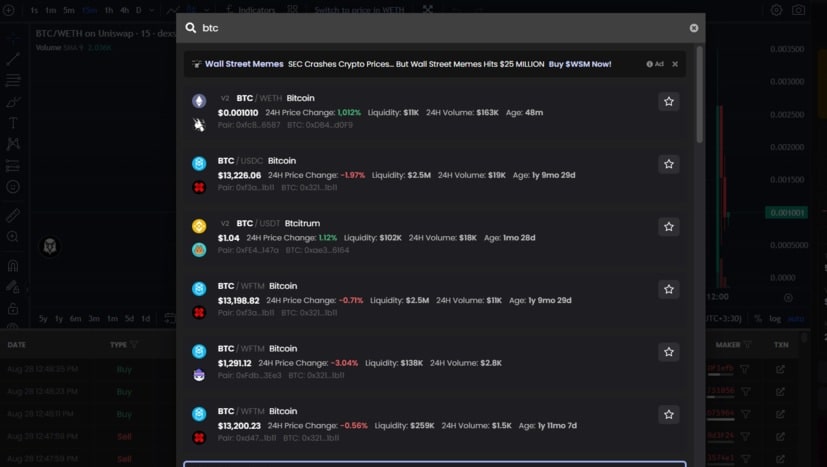Dismiss the Wall Street Memes ad
Screen dimensions: 827x467
coord(675,64)
